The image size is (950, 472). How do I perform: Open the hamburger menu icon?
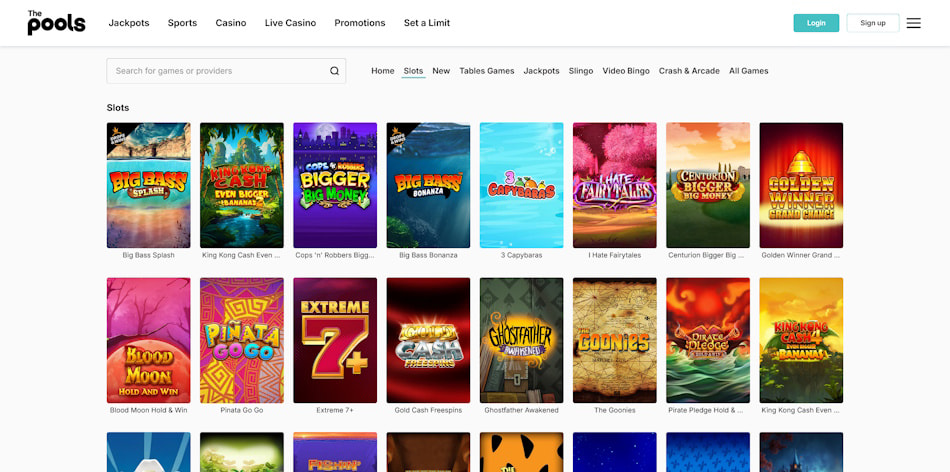914,23
